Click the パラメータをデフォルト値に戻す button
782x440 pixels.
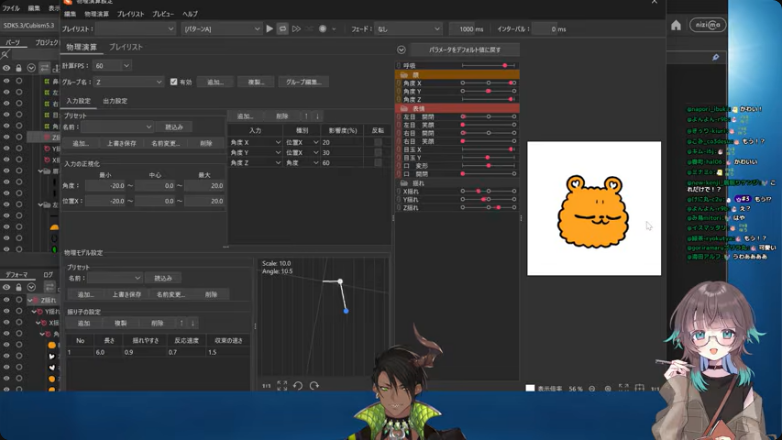pyautogui.click(x=464, y=50)
